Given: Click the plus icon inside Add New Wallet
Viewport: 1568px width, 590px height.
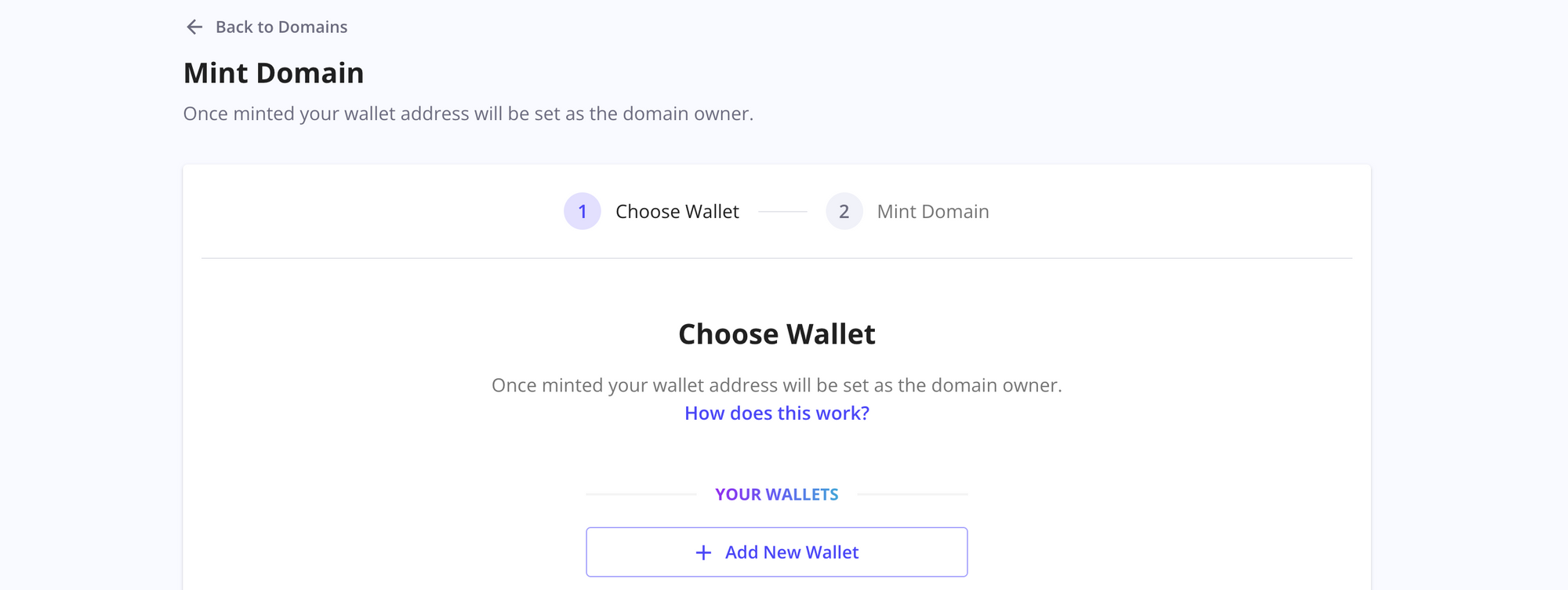Looking at the screenshot, I should (x=703, y=552).
